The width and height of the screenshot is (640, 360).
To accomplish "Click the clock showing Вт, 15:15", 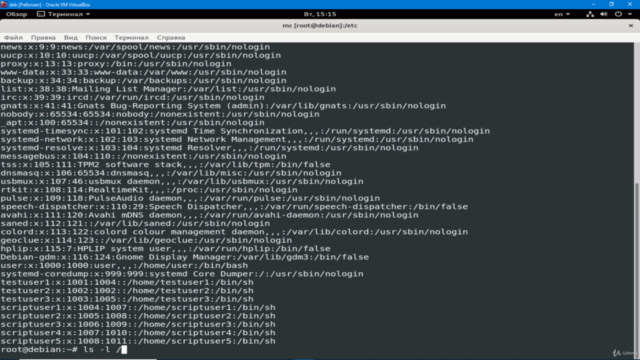I will (320, 14).
